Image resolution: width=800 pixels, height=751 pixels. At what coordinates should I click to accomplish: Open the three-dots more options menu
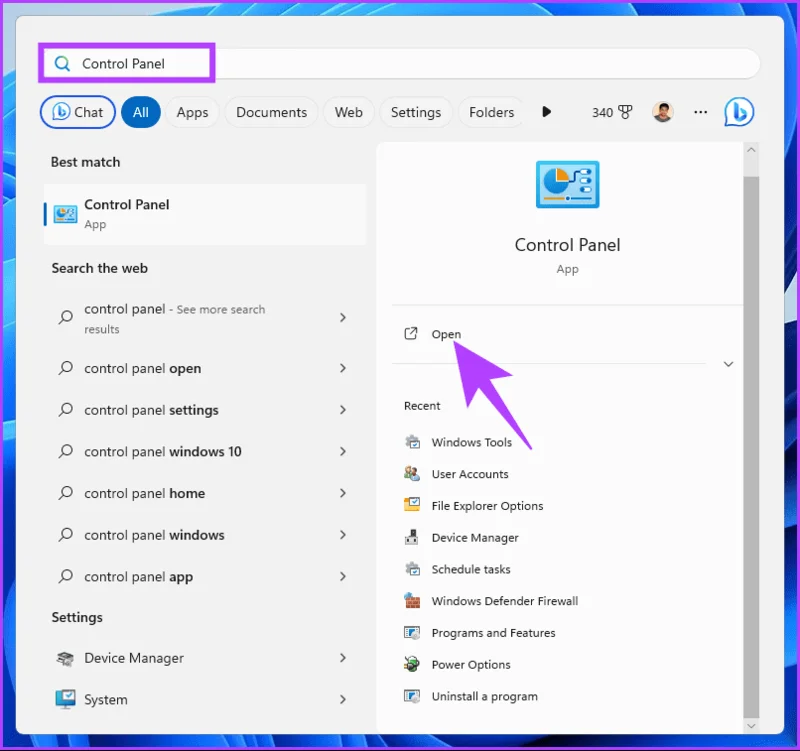pyautogui.click(x=701, y=112)
